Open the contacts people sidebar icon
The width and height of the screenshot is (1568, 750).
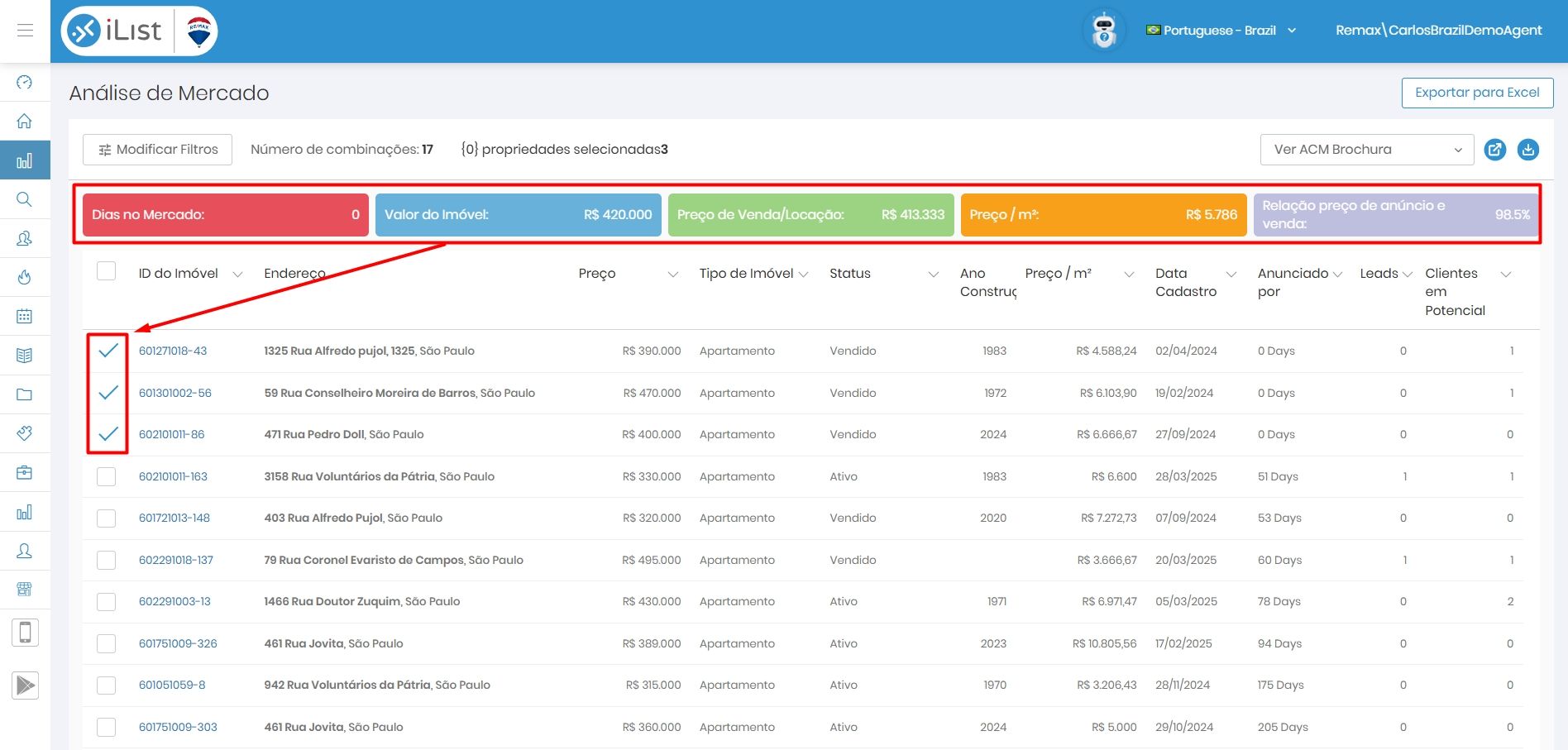tap(25, 238)
